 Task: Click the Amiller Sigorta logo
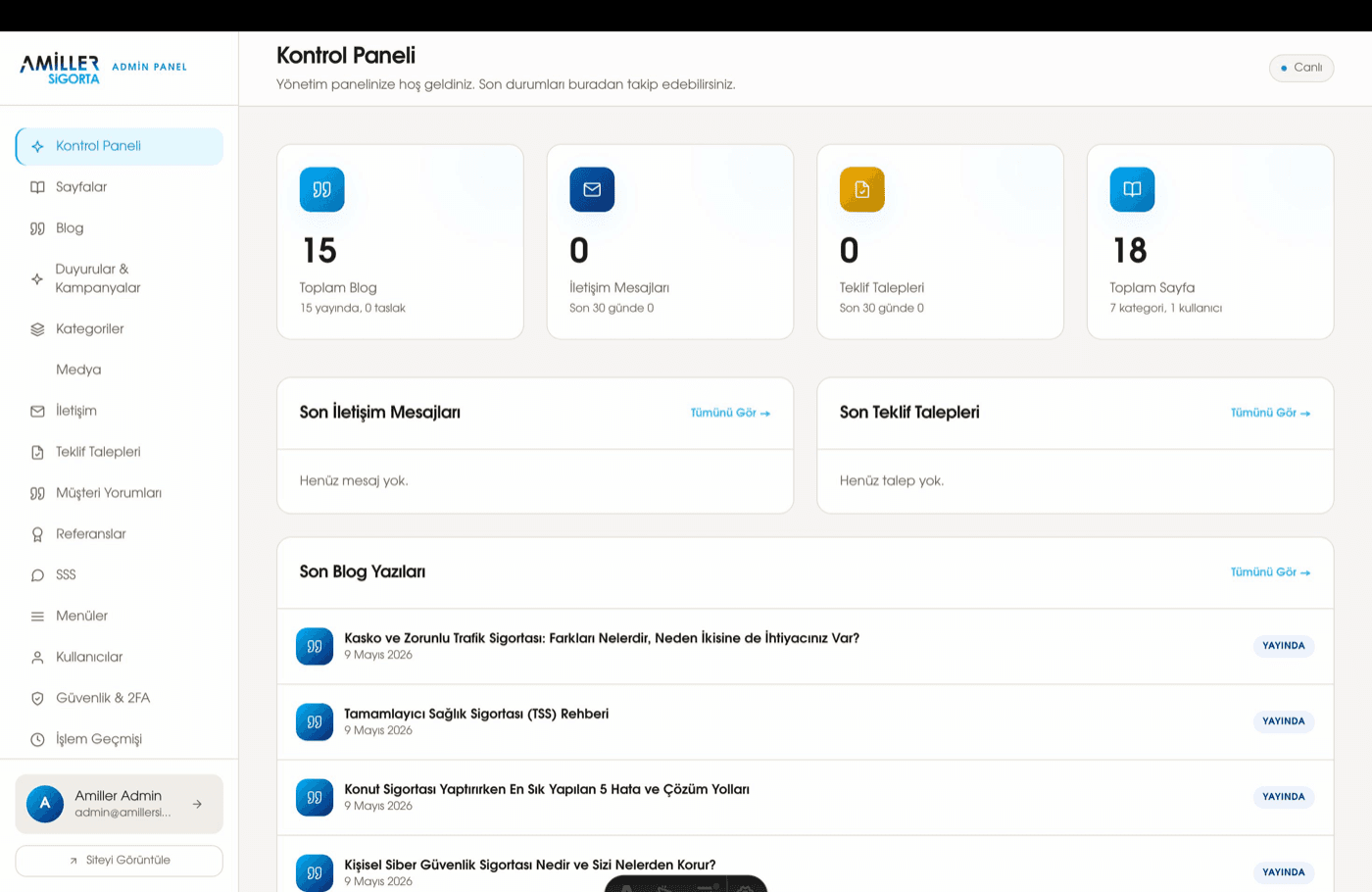tap(60, 69)
